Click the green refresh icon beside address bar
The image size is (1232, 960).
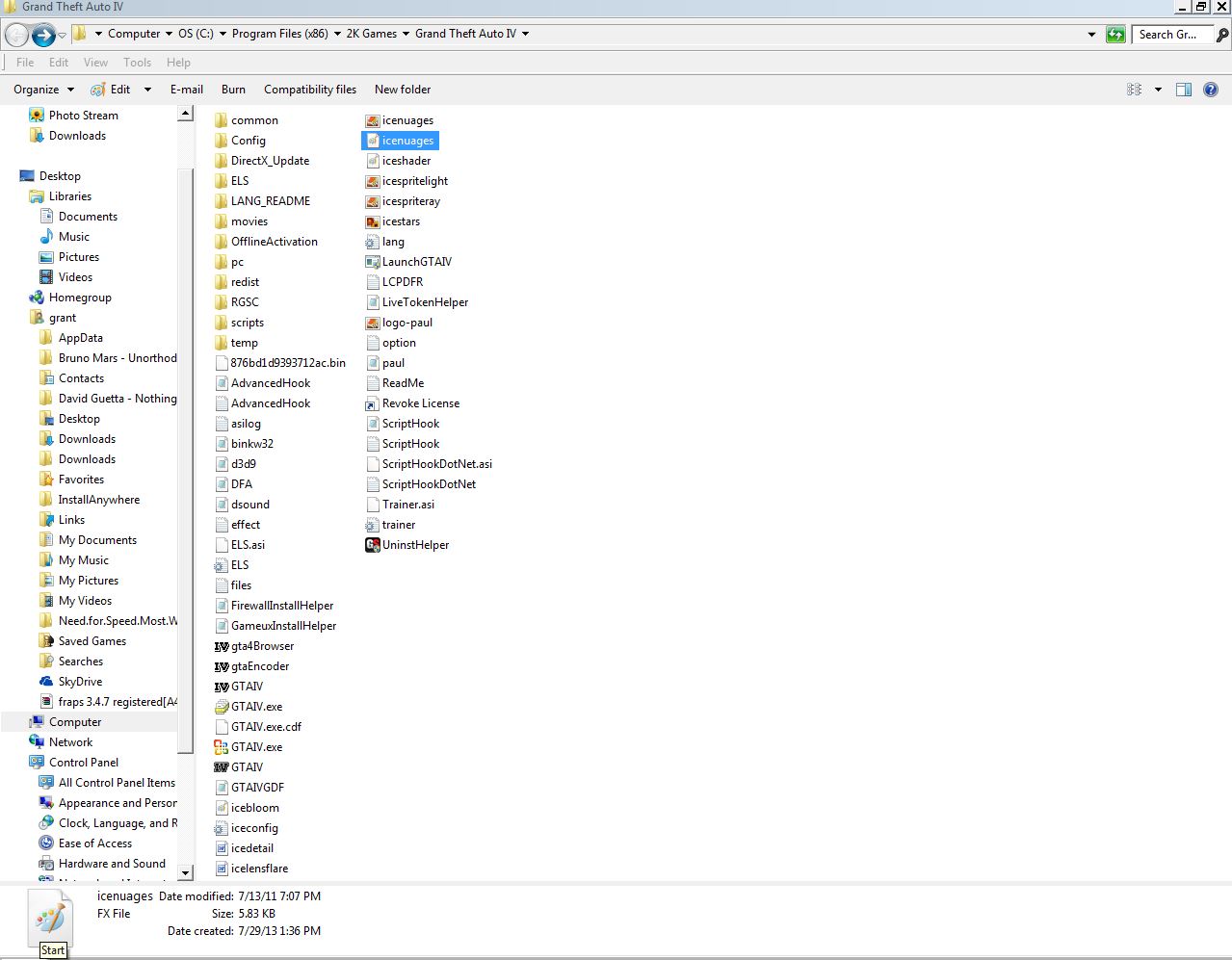(x=1115, y=35)
